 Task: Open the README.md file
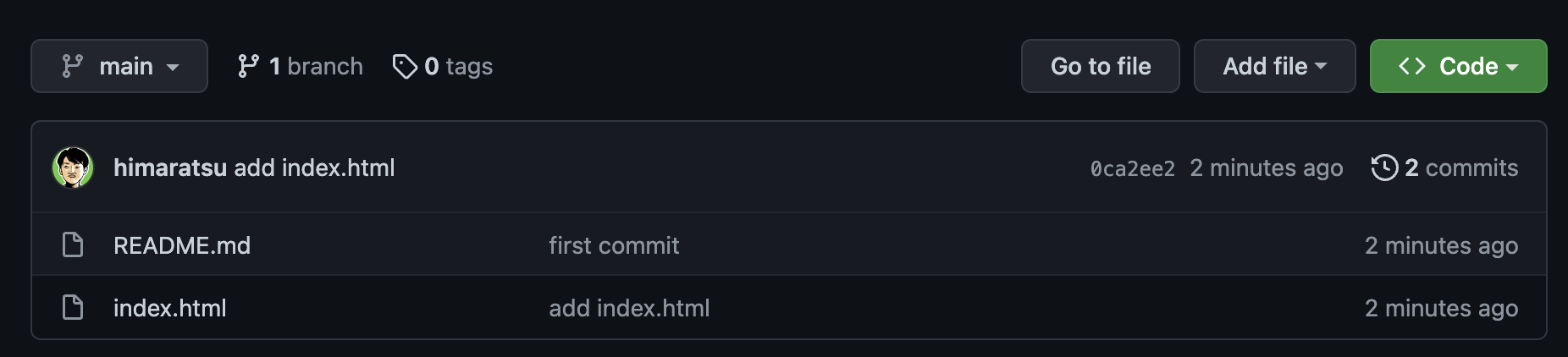click(x=182, y=245)
